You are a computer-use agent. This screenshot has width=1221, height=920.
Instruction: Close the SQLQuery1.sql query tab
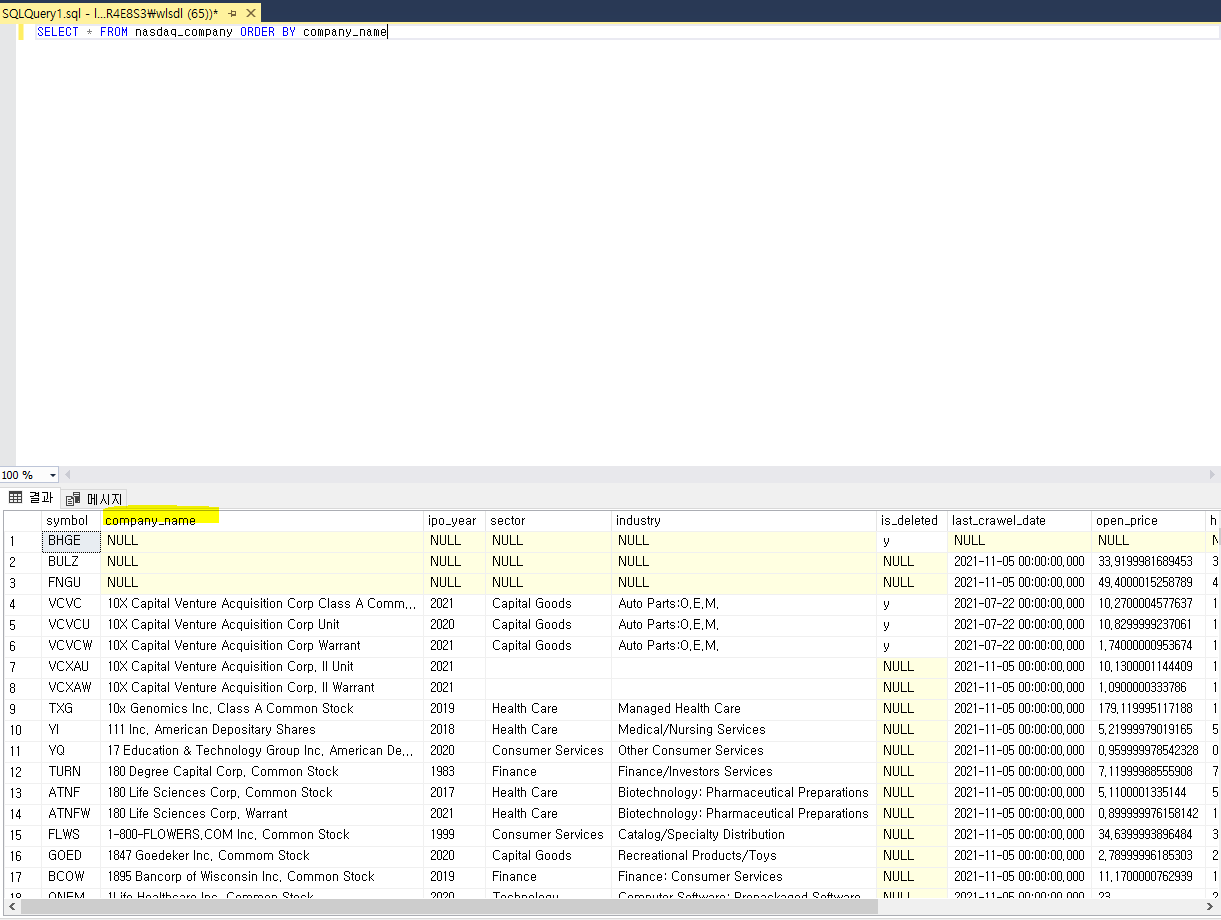[x=250, y=12]
